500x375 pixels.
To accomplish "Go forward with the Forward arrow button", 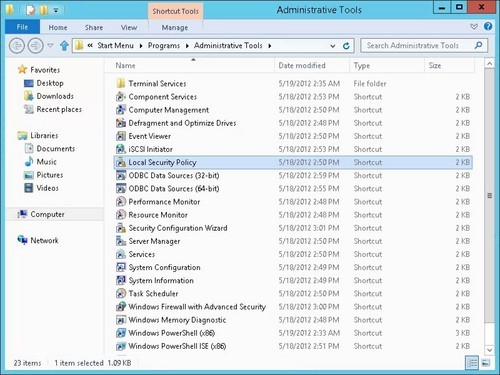I will coord(35,45).
